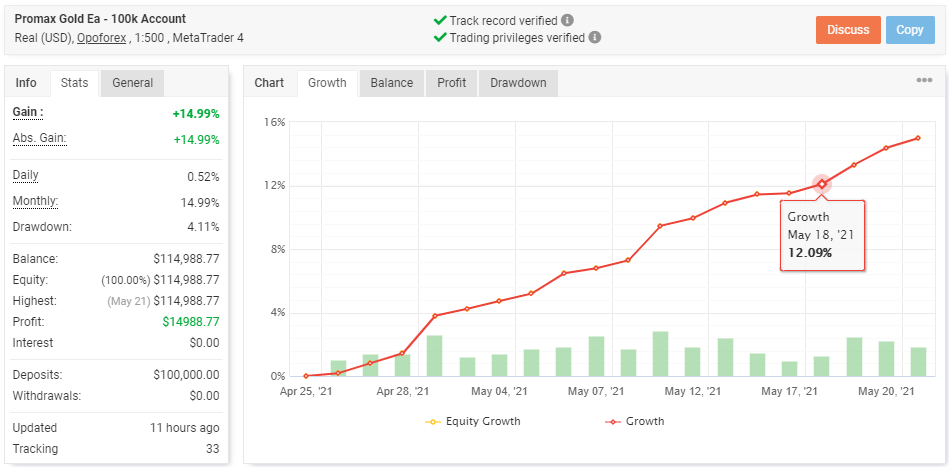Click the Abs. Gain label
This screenshot has height=467, width=949.
point(39,139)
